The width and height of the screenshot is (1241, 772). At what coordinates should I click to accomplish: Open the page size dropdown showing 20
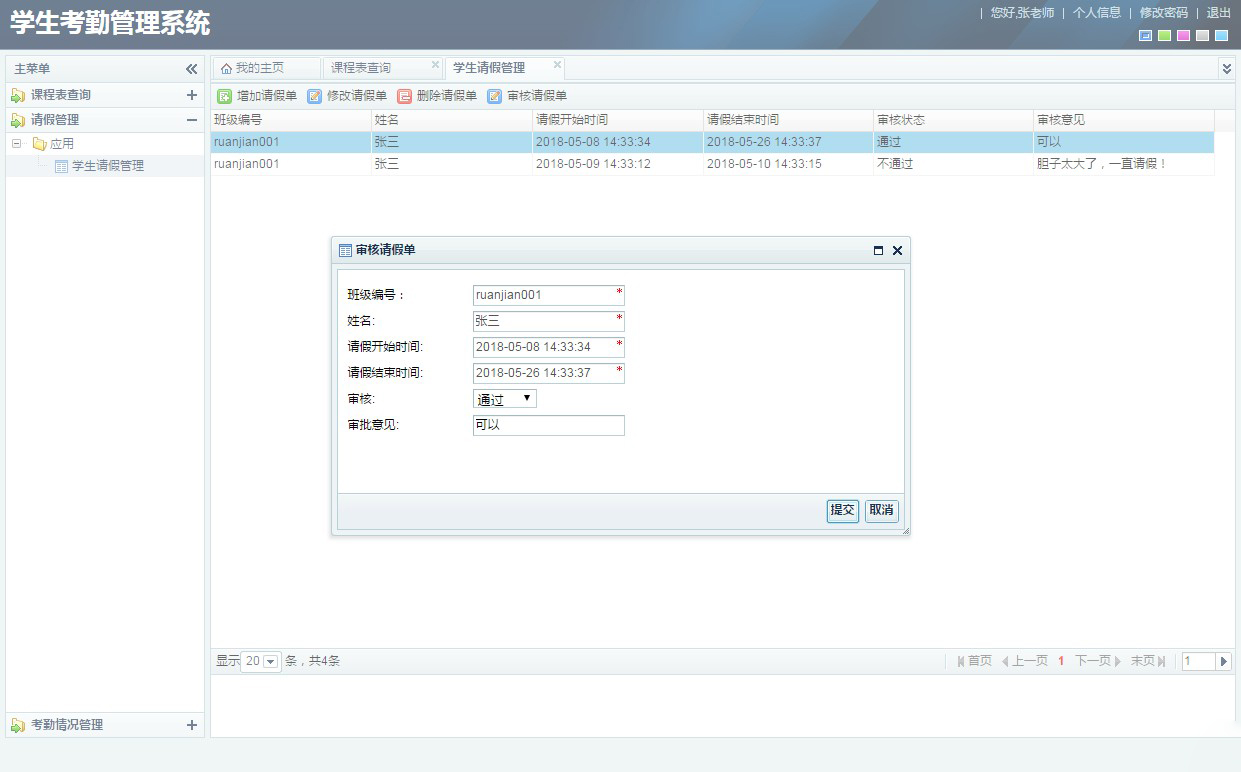click(270, 662)
